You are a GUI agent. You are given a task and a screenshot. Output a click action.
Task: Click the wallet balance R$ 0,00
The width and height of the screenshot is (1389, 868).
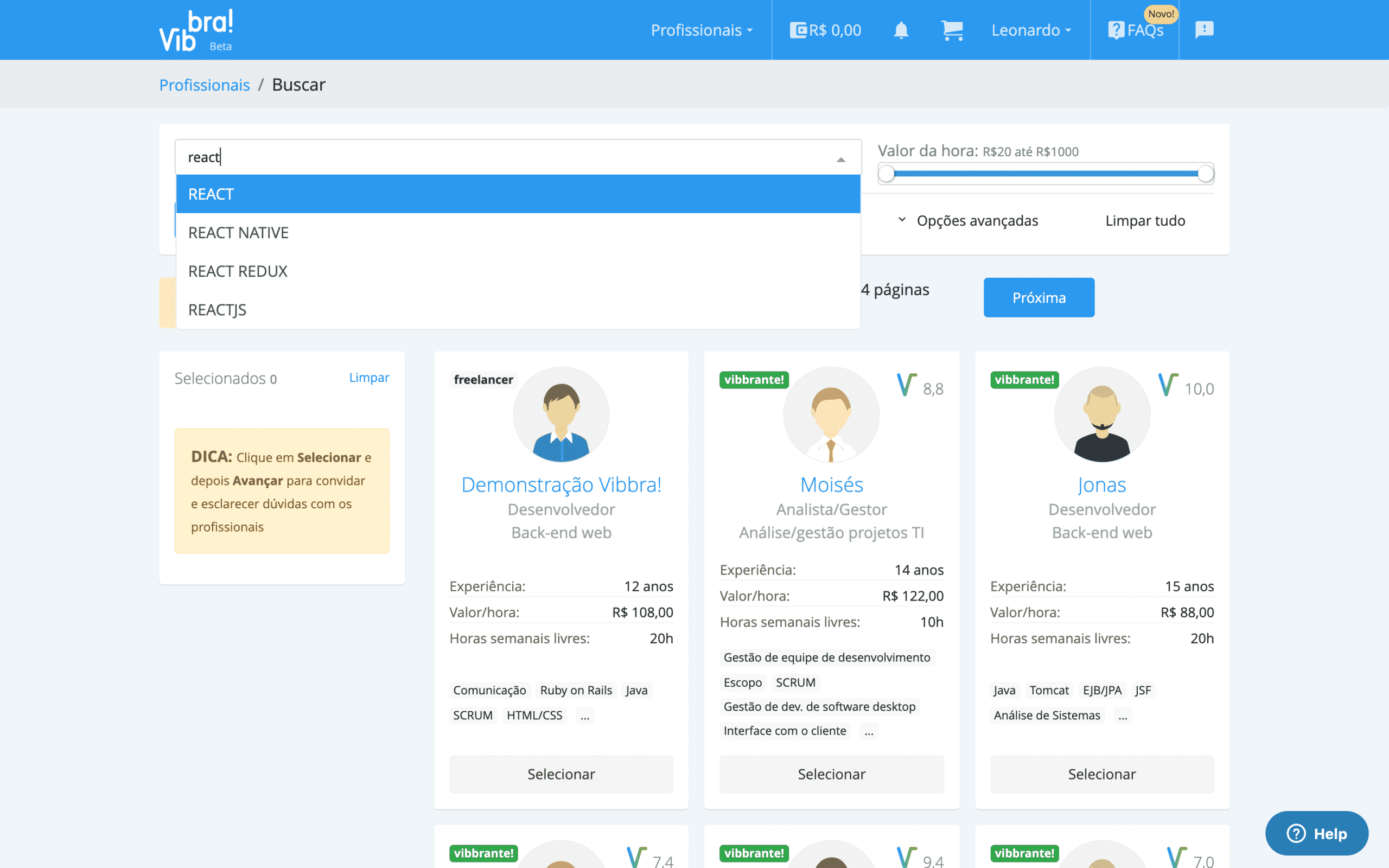tap(825, 30)
